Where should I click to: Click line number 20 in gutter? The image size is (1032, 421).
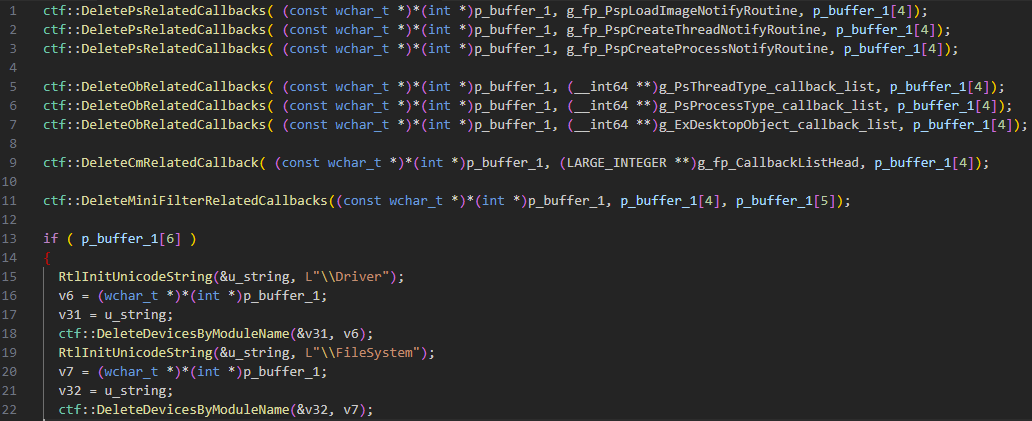(8, 372)
